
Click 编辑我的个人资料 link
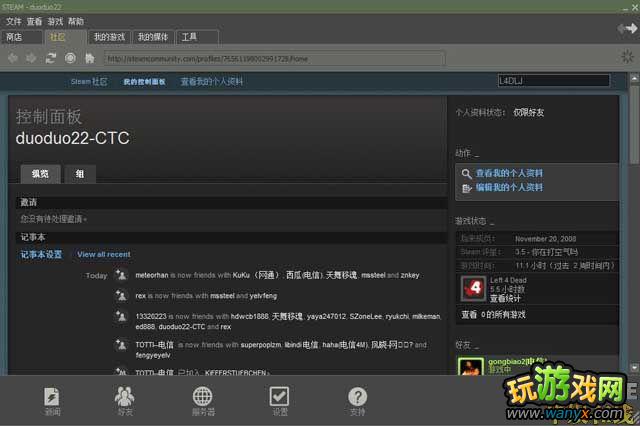click(509, 188)
